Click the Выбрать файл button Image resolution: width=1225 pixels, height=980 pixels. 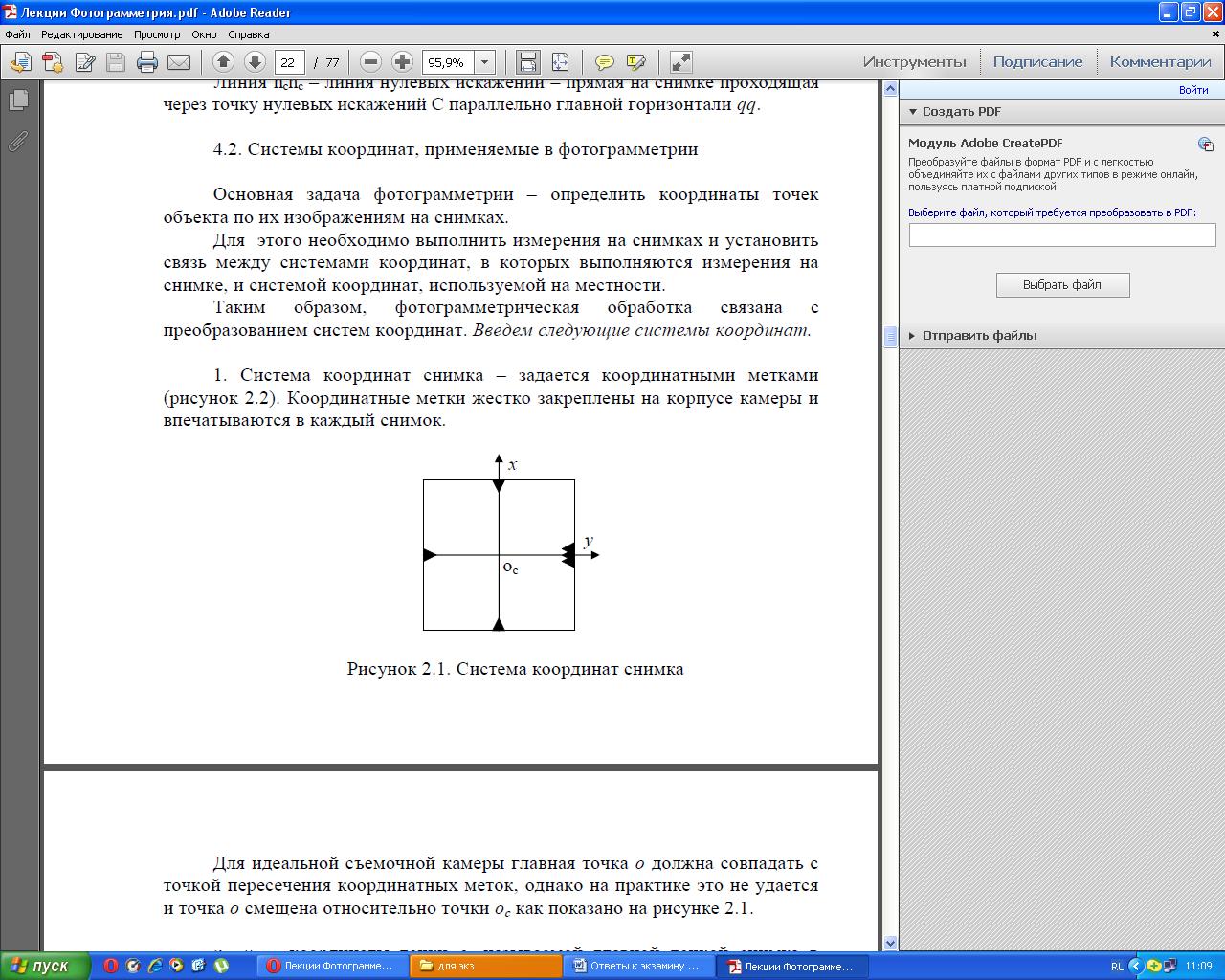coord(1062,285)
